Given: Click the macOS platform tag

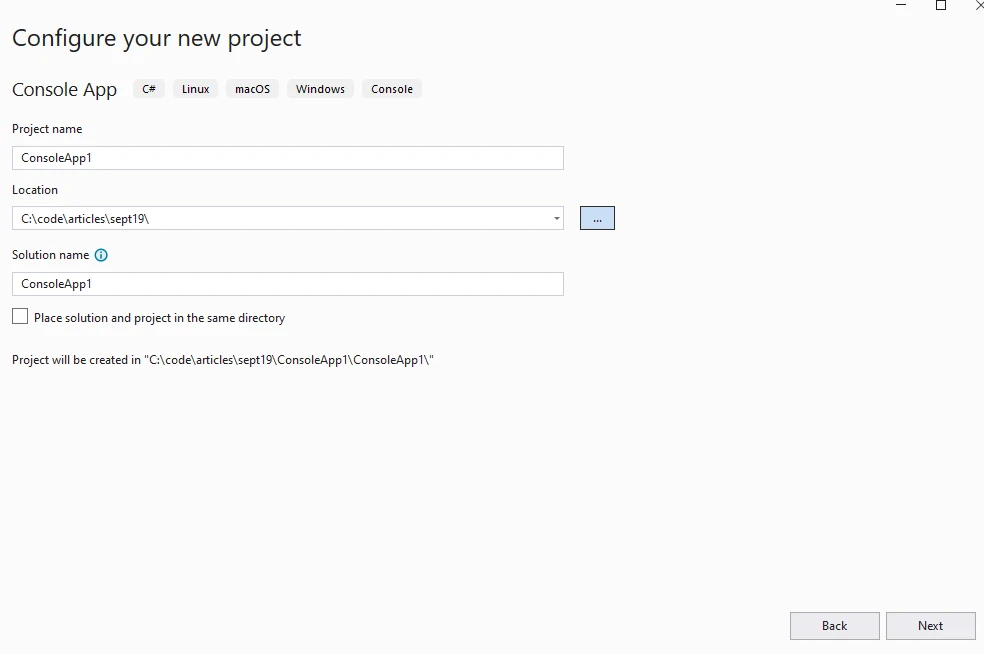Looking at the screenshot, I should click(x=252, y=89).
